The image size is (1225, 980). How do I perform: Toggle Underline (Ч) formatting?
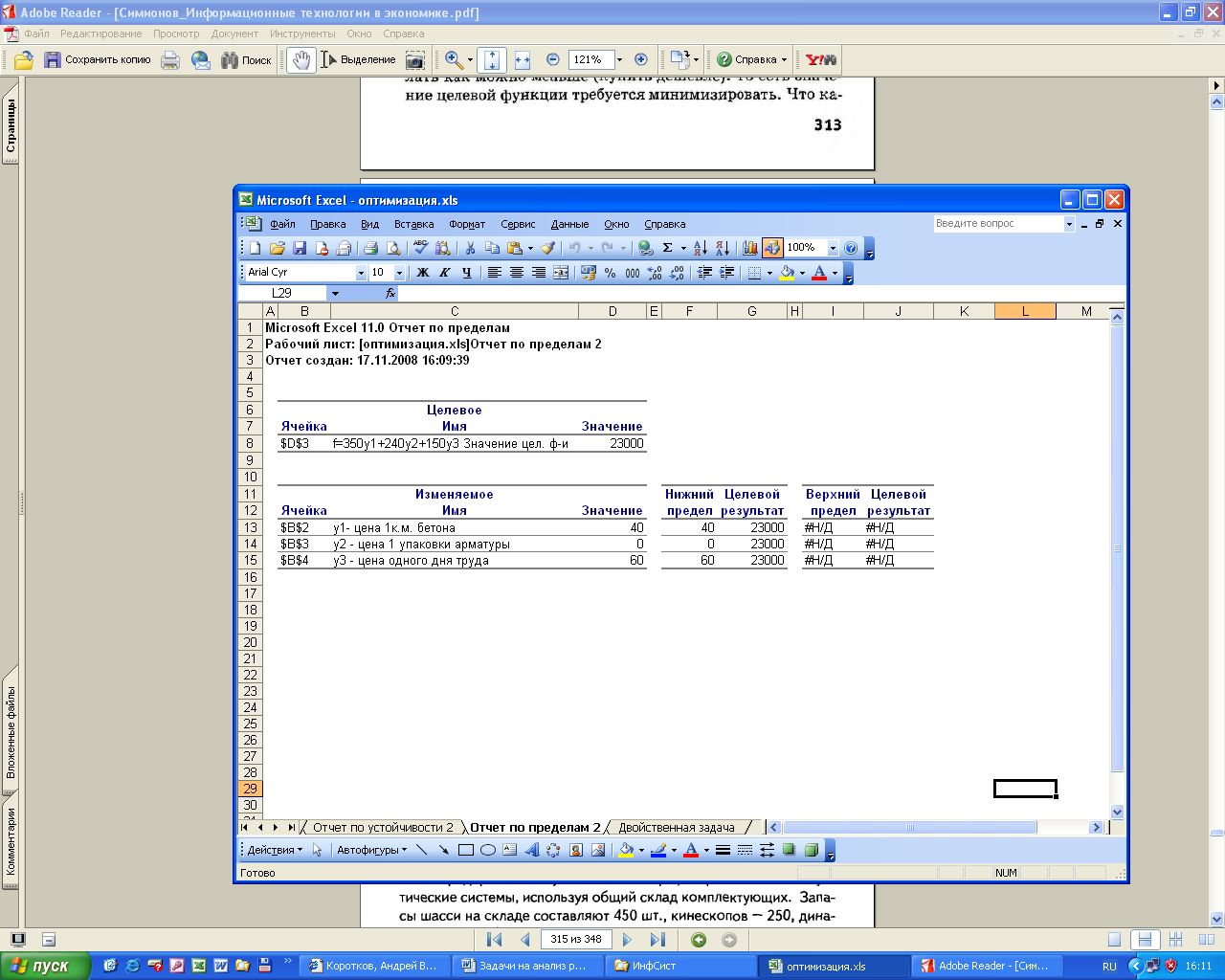(467, 273)
